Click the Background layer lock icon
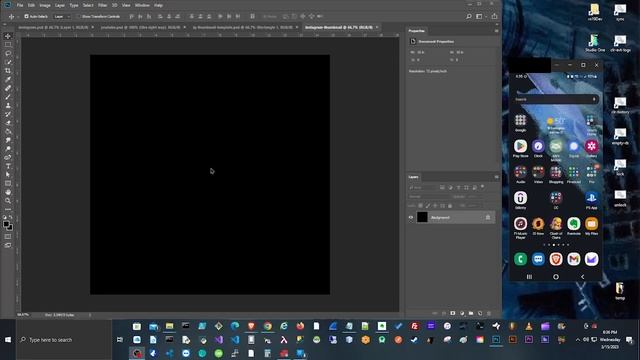 coord(488,218)
